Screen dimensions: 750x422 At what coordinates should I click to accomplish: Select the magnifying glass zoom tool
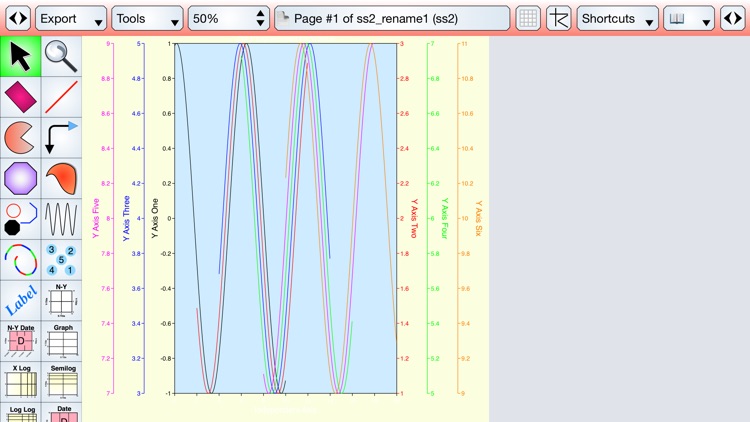(x=62, y=56)
